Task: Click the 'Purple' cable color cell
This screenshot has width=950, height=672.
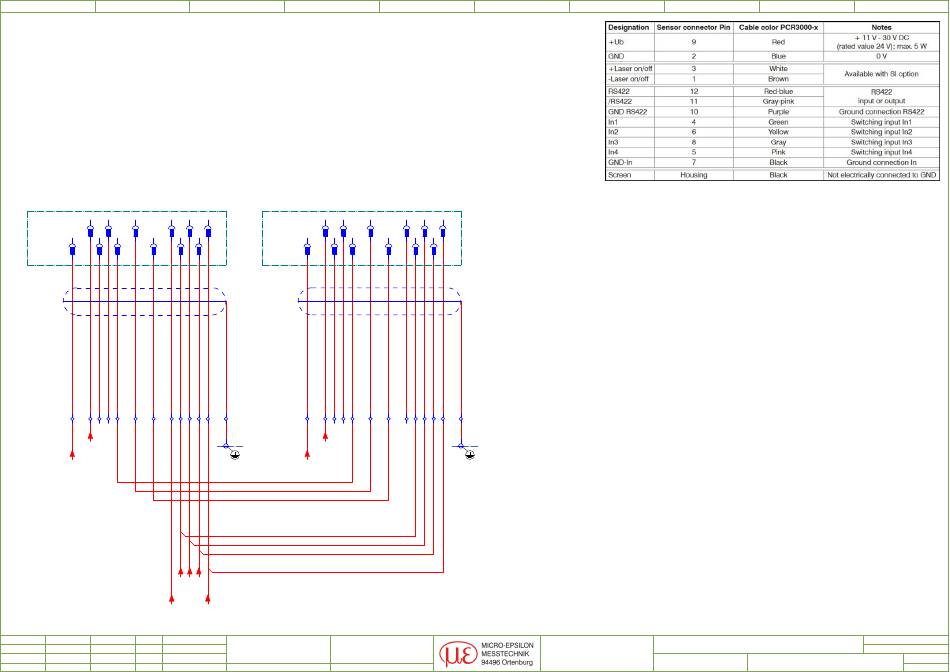Action: (x=778, y=112)
